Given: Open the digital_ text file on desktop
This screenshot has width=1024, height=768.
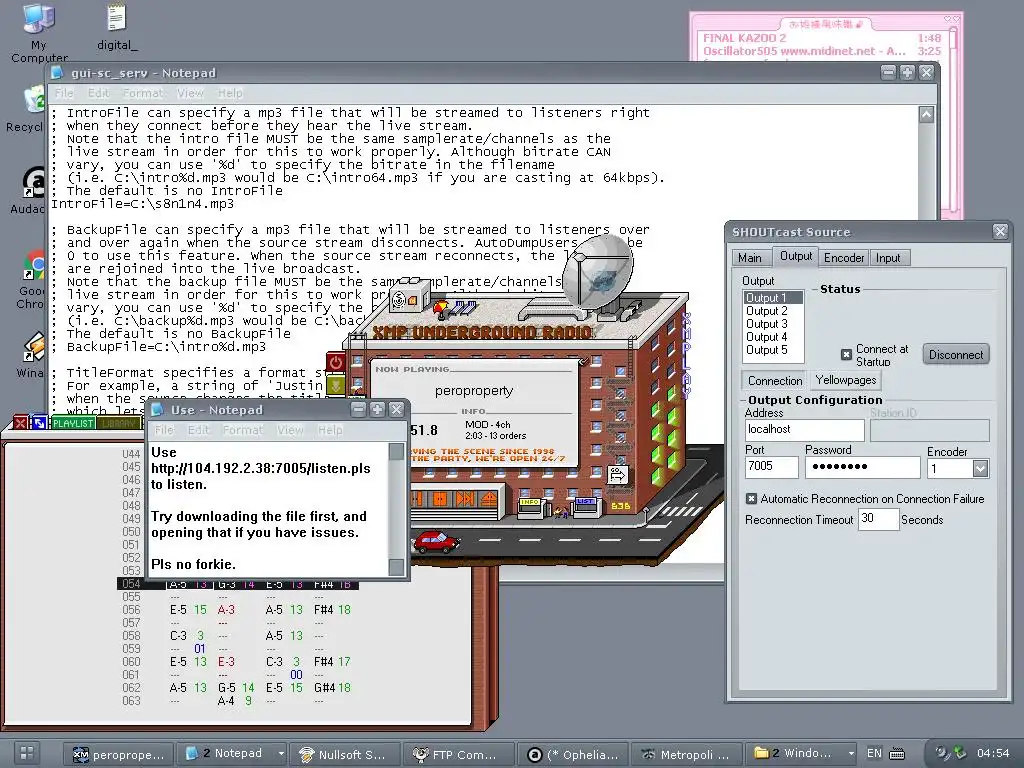Looking at the screenshot, I should pyautogui.click(x=117, y=28).
